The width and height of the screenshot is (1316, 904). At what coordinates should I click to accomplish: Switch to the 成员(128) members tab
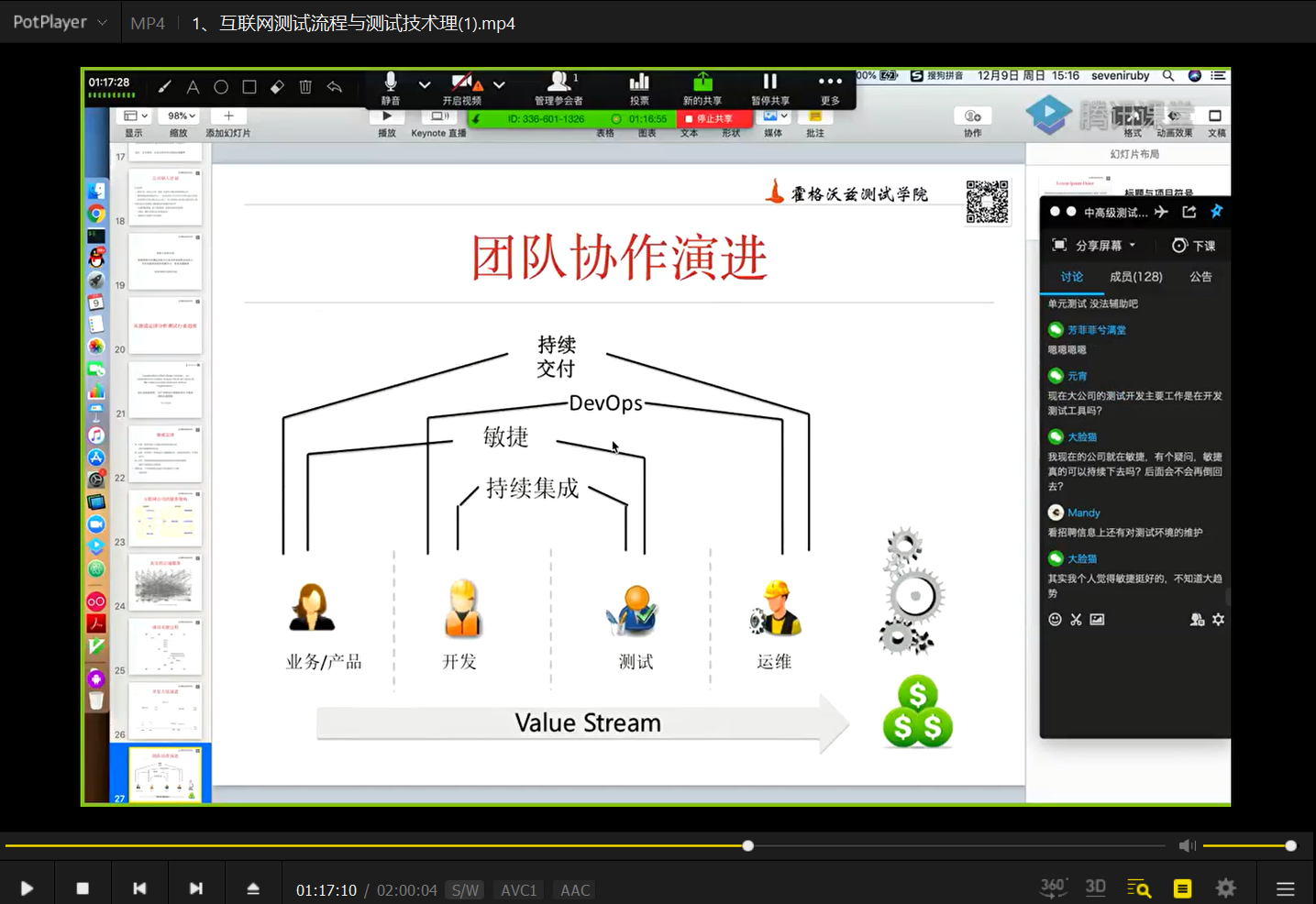point(1135,276)
